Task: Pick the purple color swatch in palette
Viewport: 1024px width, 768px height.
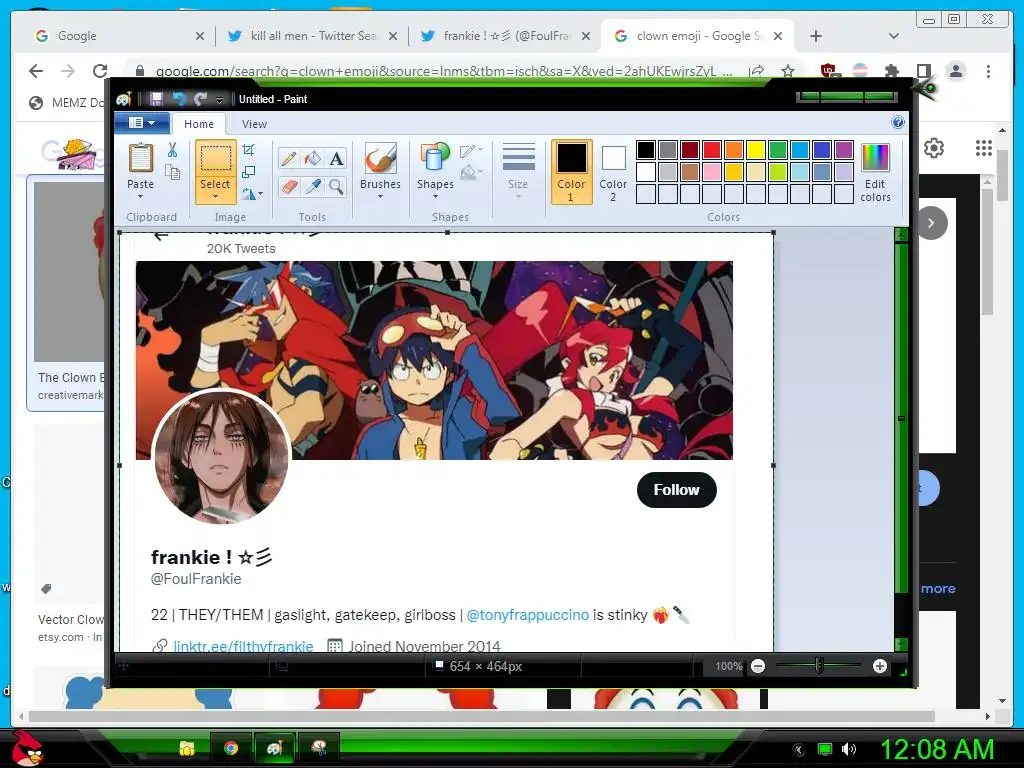Action: coord(844,150)
